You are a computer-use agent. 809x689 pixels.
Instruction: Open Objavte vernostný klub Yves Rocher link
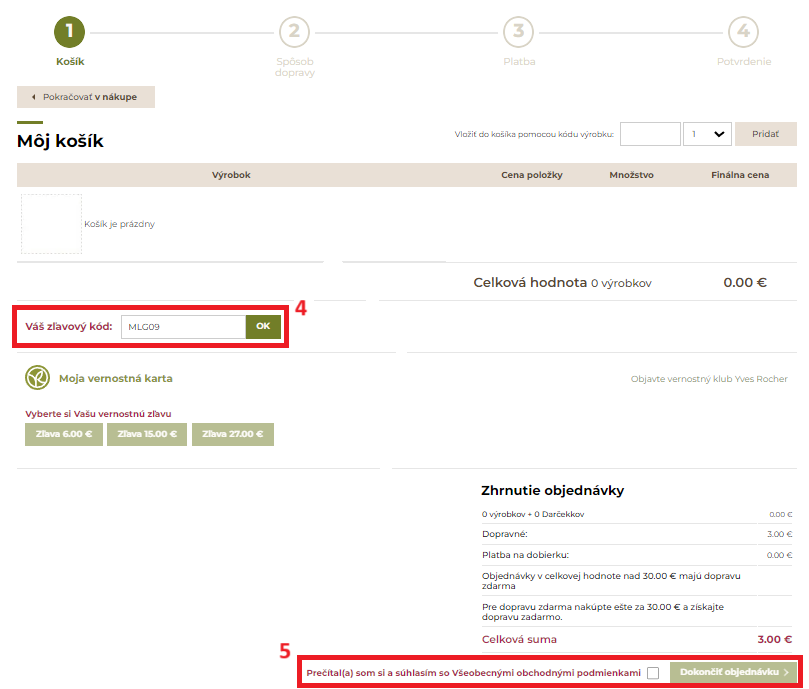pos(709,379)
